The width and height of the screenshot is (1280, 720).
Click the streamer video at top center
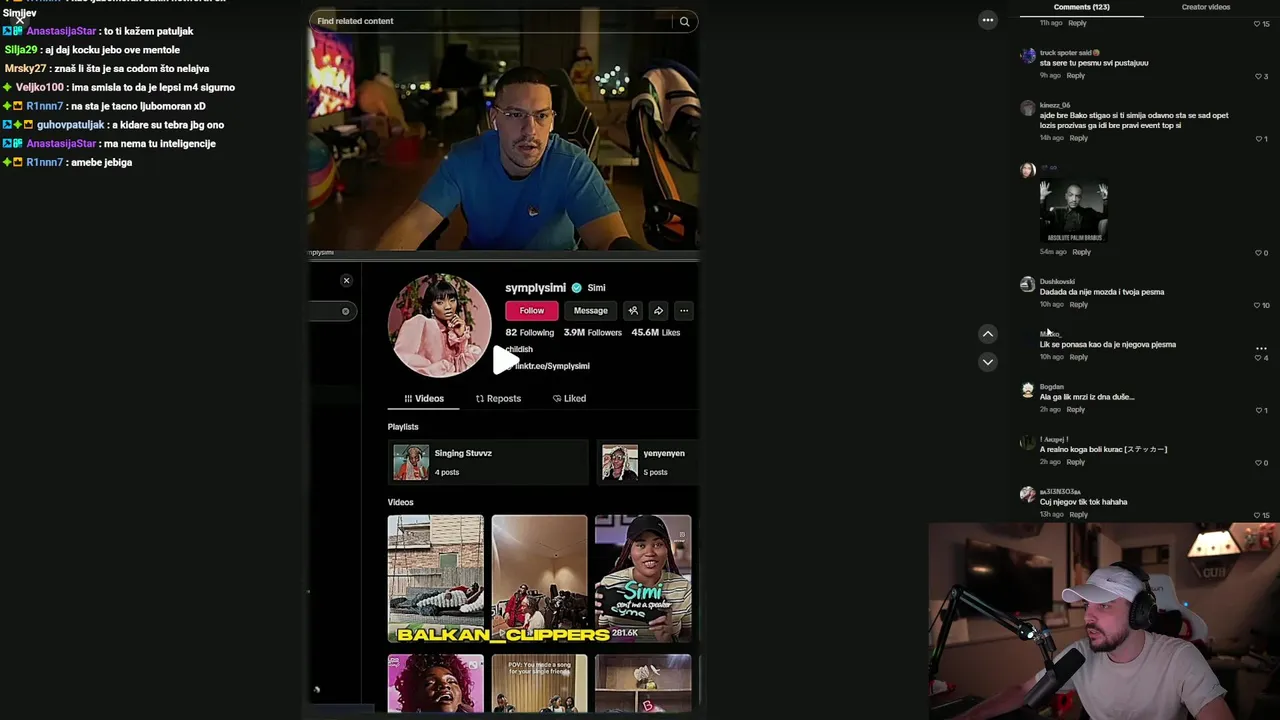(x=503, y=141)
